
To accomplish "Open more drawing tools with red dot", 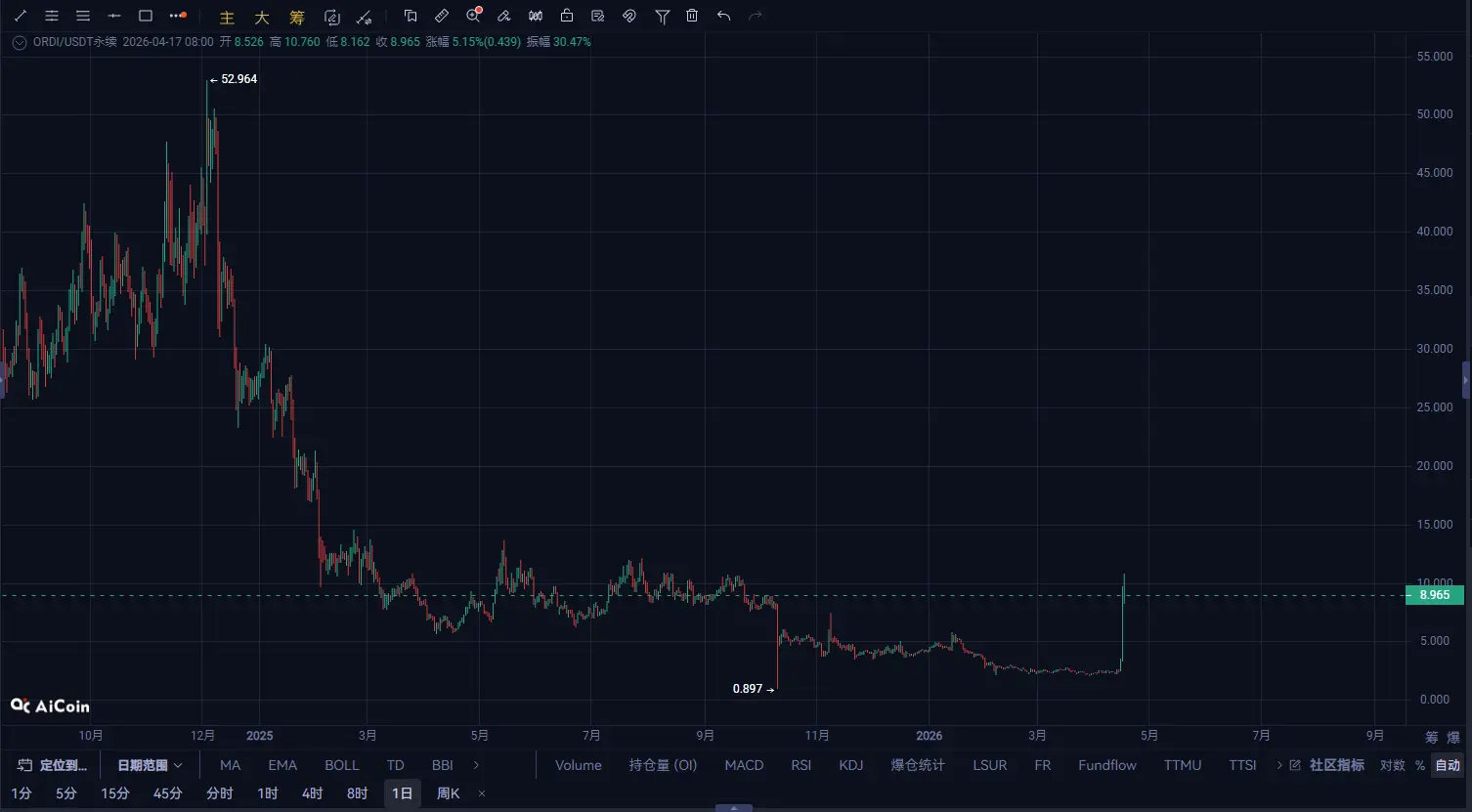I will coord(177,16).
